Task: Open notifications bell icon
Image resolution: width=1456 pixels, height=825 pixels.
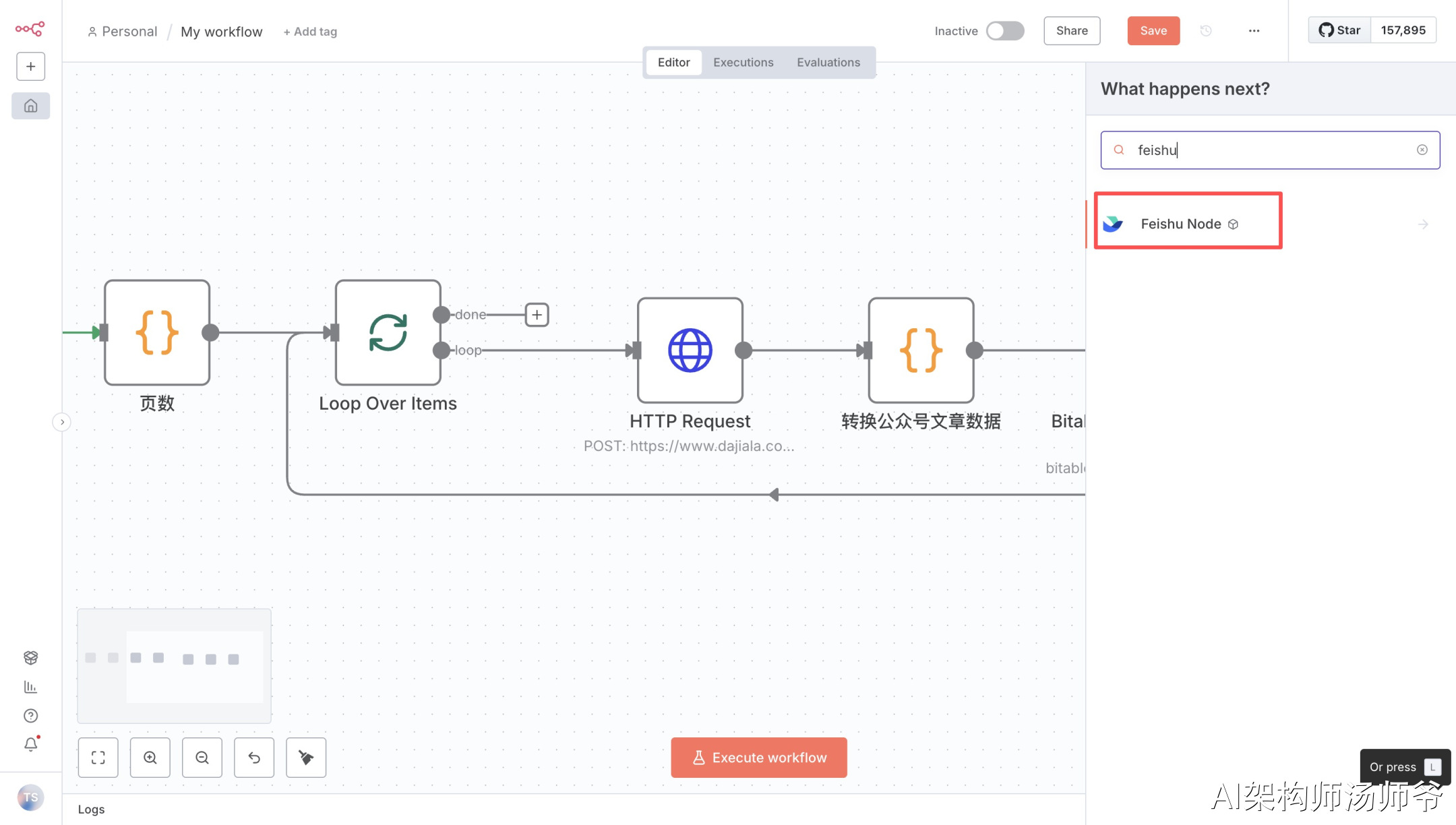Action: point(30,744)
